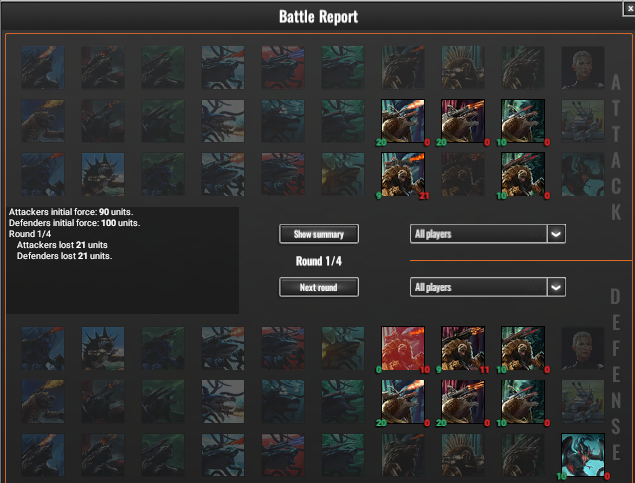The height and width of the screenshot is (483, 635).
Task: Select highlighted winged demon unit in defense grid
Action: click(583, 455)
